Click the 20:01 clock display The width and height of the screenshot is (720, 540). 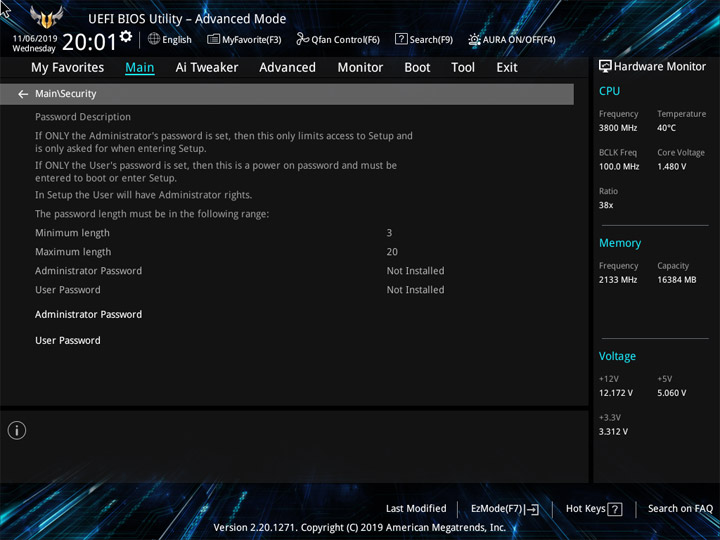click(90, 42)
